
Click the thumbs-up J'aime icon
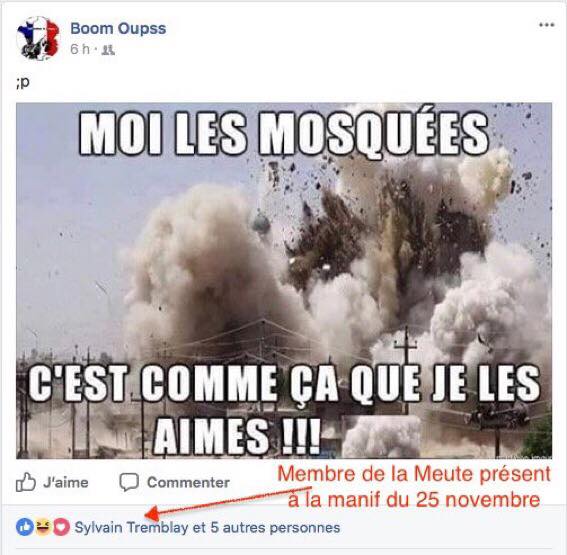coord(26,482)
